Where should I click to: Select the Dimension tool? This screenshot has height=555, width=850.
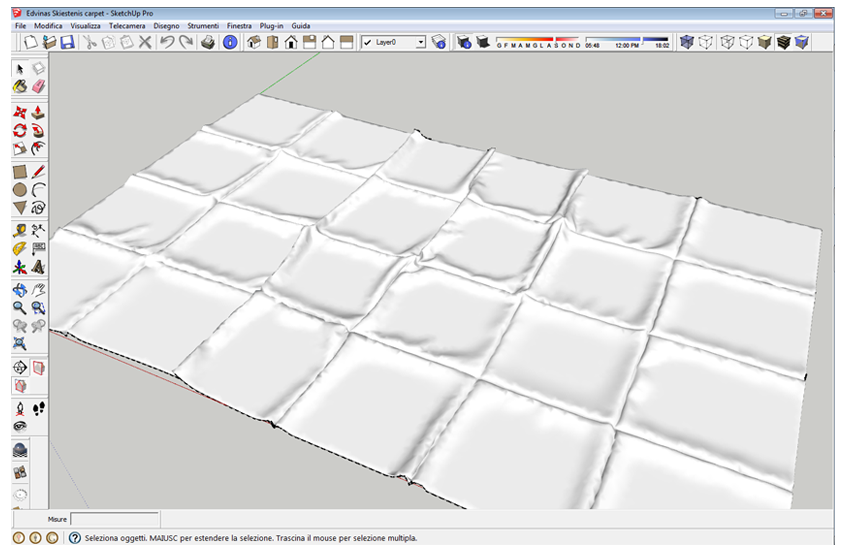(x=38, y=231)
